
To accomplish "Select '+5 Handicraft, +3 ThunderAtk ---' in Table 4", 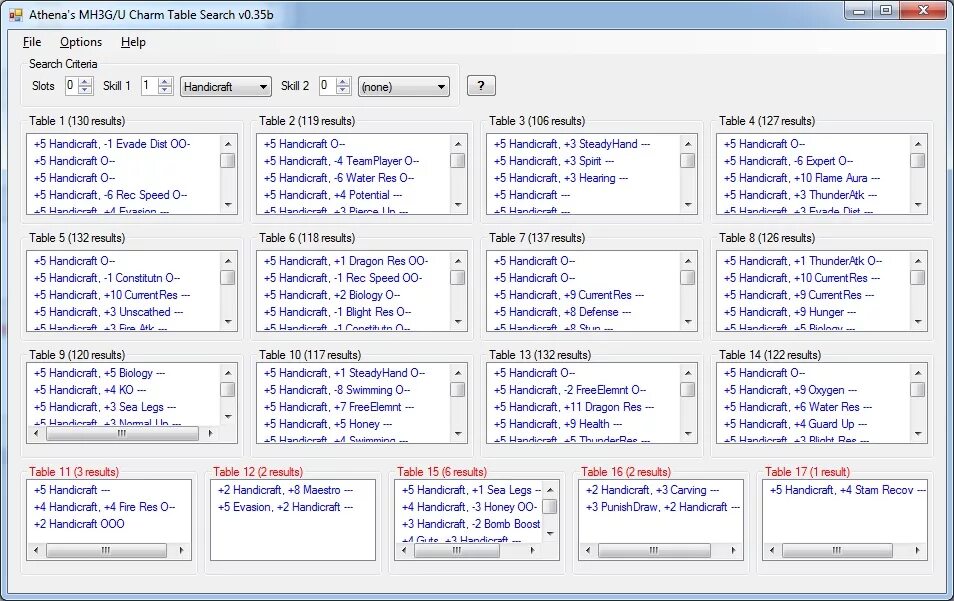I will point(800,195).
